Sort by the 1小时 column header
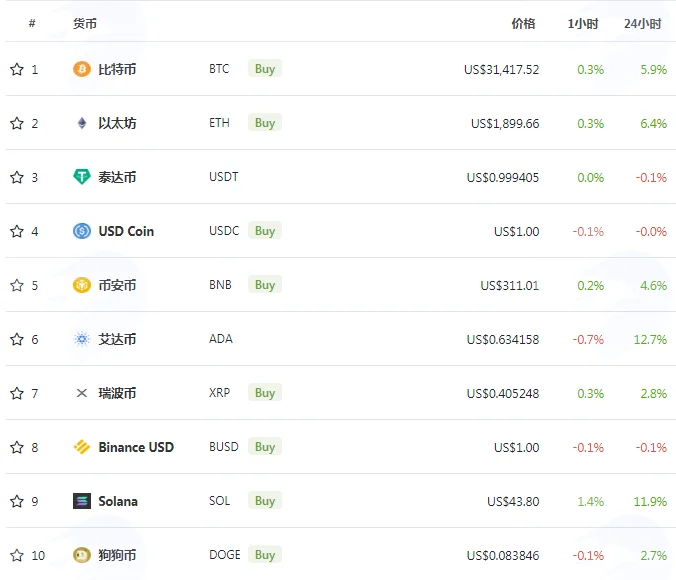This screenshot has width=676, height=580. tap(582, 24)
